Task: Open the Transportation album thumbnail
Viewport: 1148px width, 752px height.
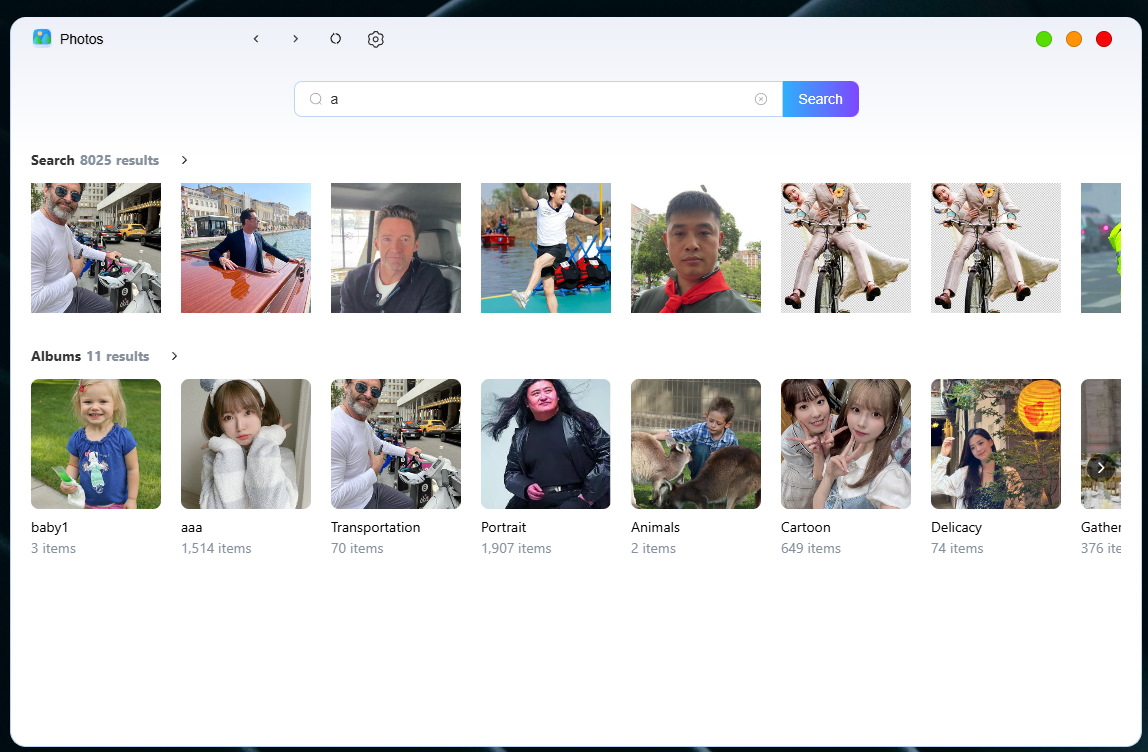Action: (x=396, y=444)
